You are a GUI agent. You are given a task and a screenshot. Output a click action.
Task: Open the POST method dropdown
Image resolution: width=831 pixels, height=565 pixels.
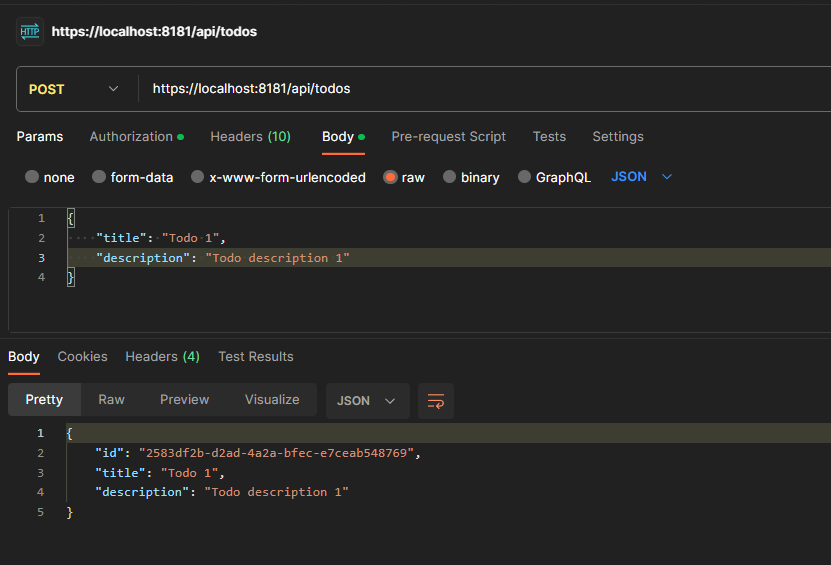tap(74, 89)
